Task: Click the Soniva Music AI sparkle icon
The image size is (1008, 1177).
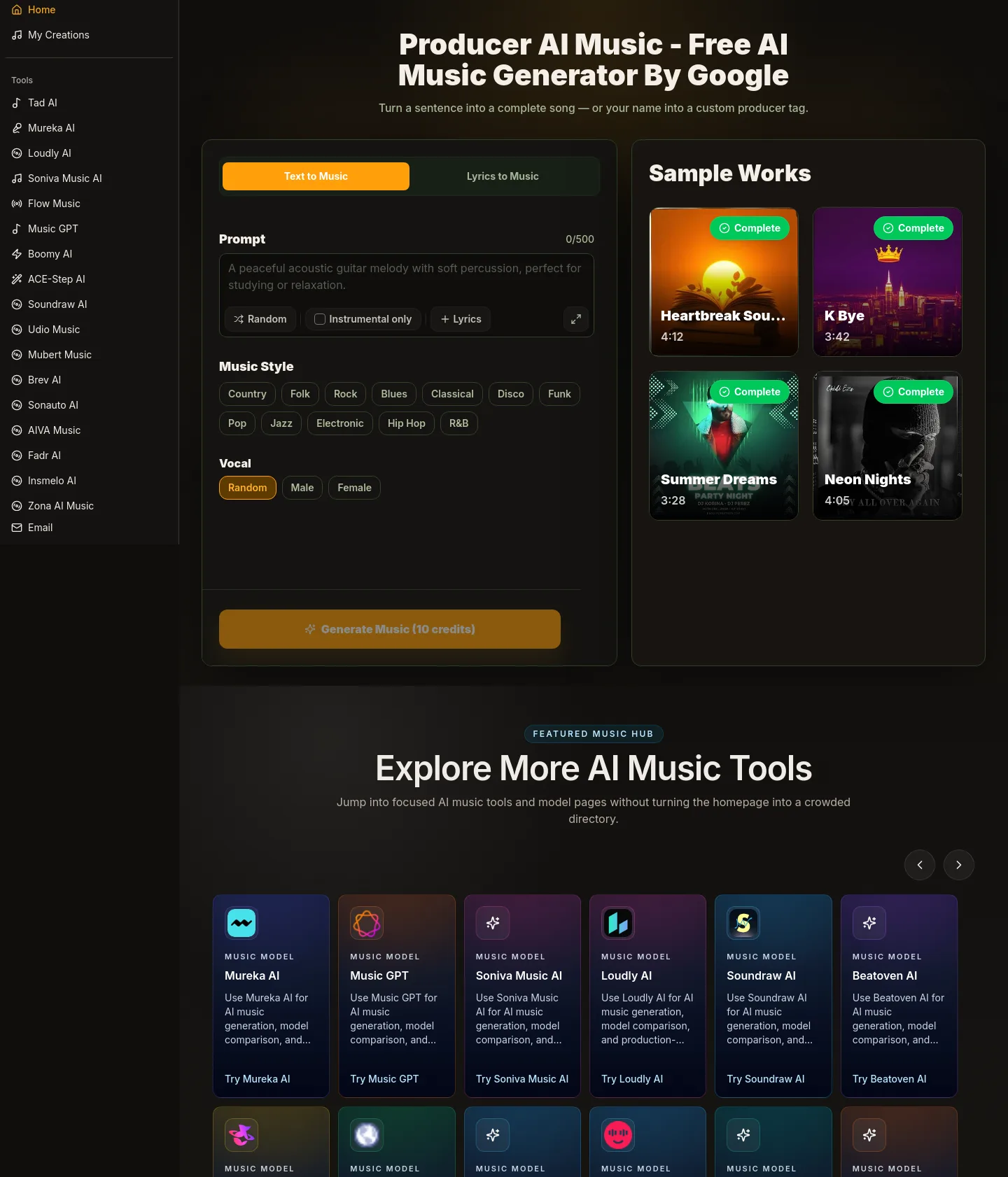Action: tap(493, 923)
